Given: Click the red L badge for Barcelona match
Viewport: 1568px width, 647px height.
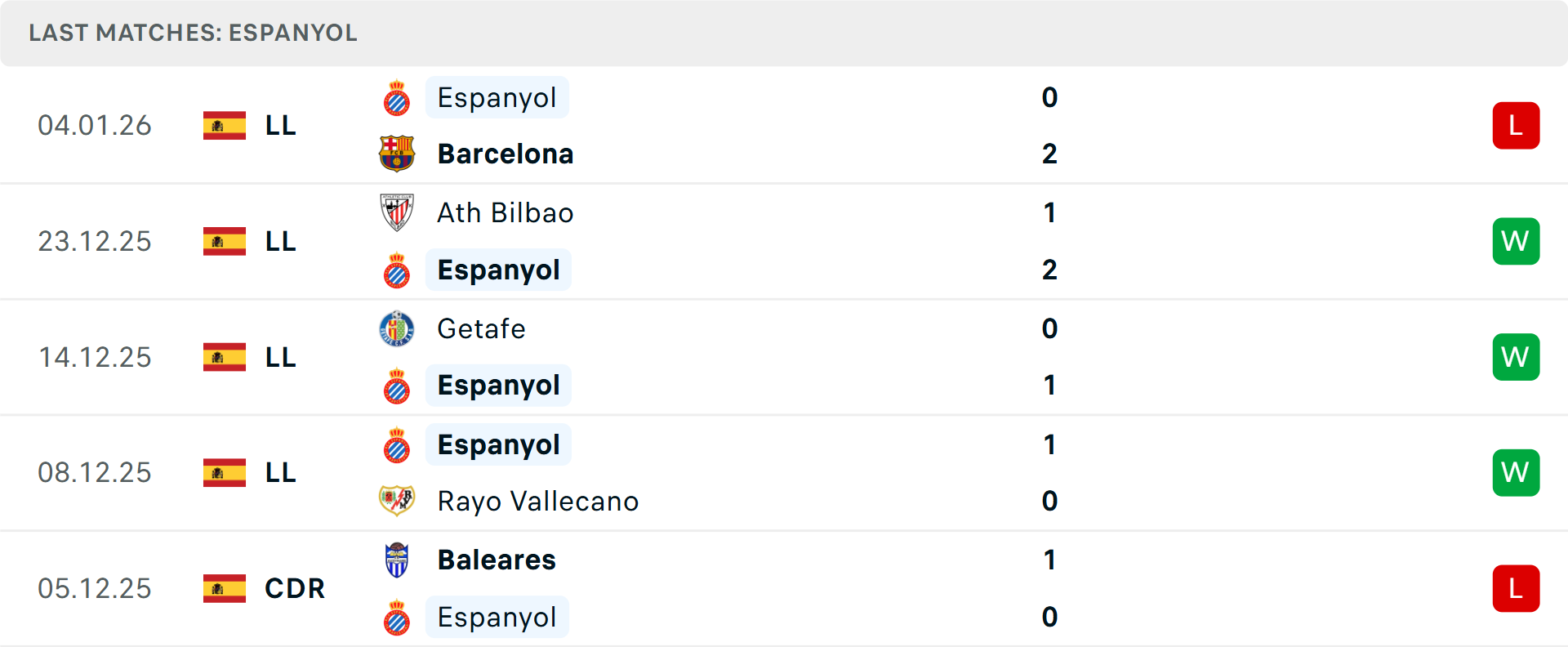Looking at the screenshot, I should [x=1516, y=125].
